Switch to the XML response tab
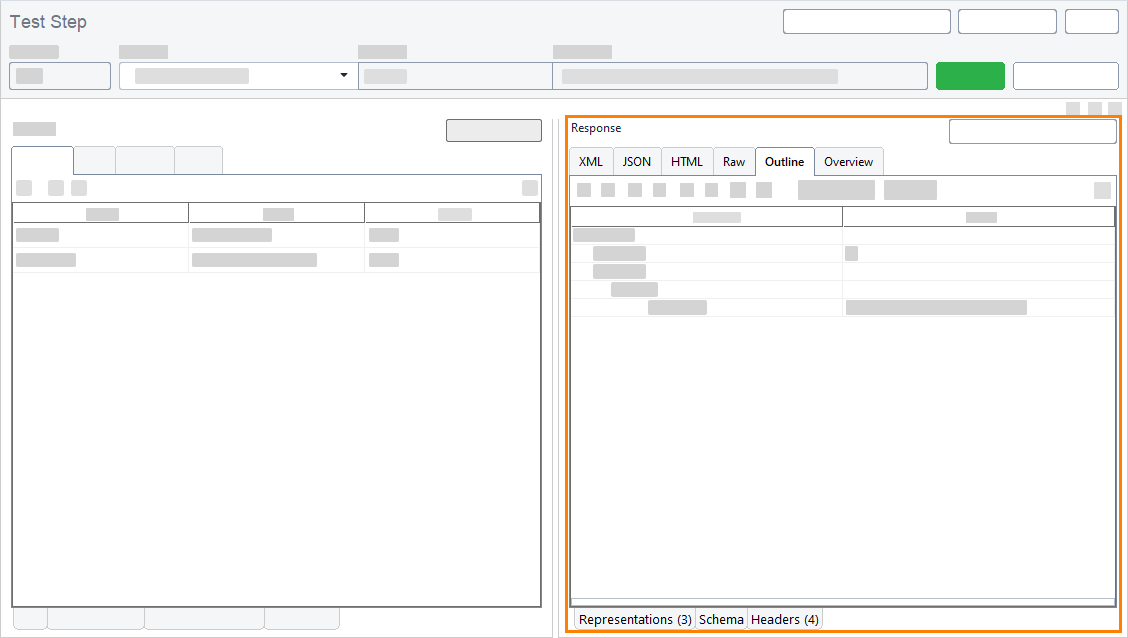1128x638 pixels. point(591,162)
